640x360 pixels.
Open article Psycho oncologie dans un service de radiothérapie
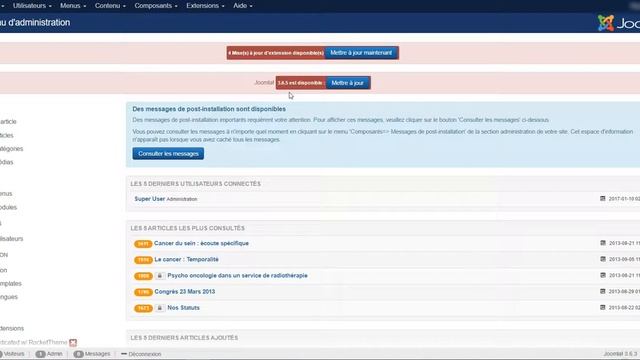point(237,276)
